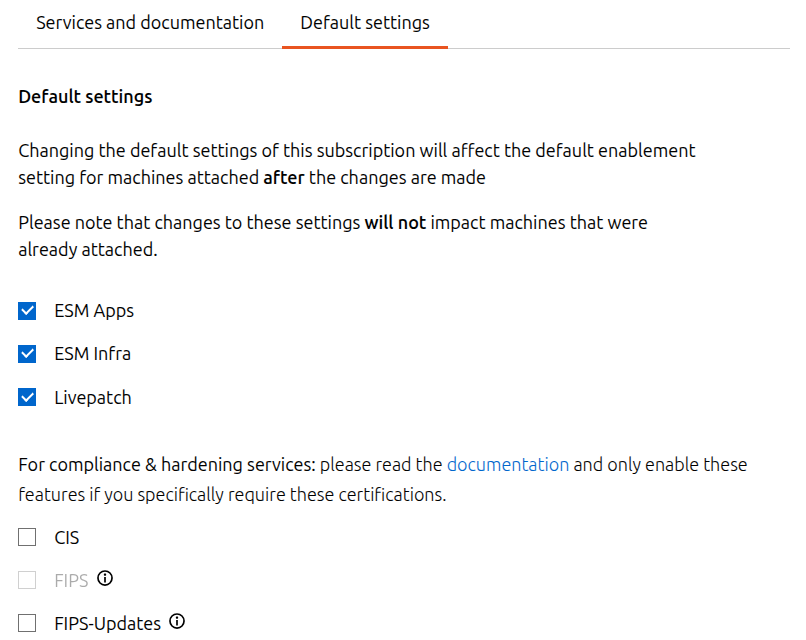
Task: Open the documentation link
Action: [508, 464]
